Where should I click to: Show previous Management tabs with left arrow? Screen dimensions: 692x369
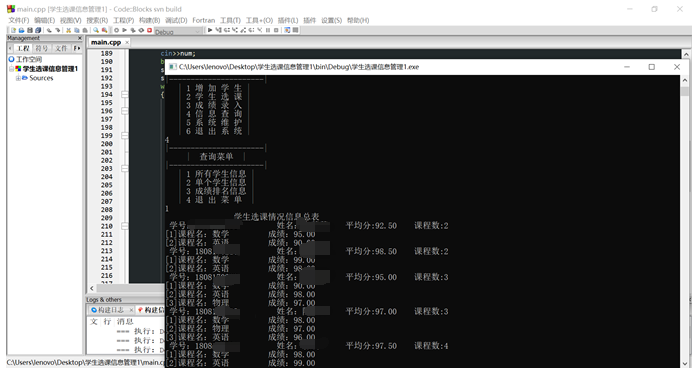click(10, 48)
